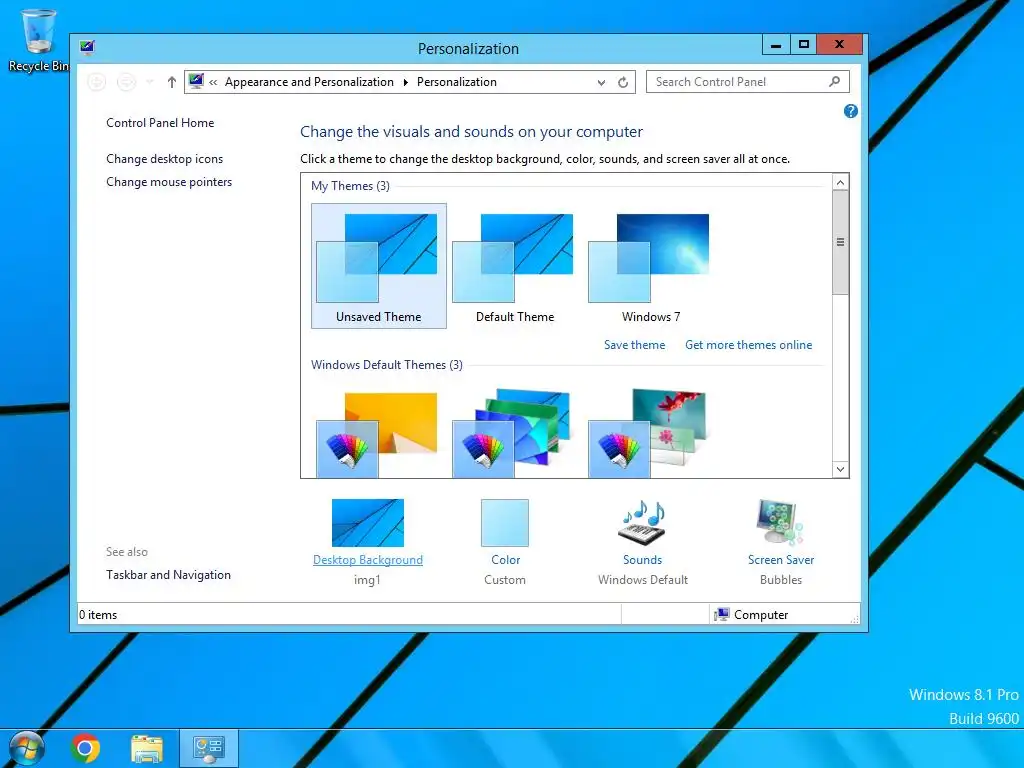
Task: Select the multi-image blue green theme
Action: (x=512, y=434)
